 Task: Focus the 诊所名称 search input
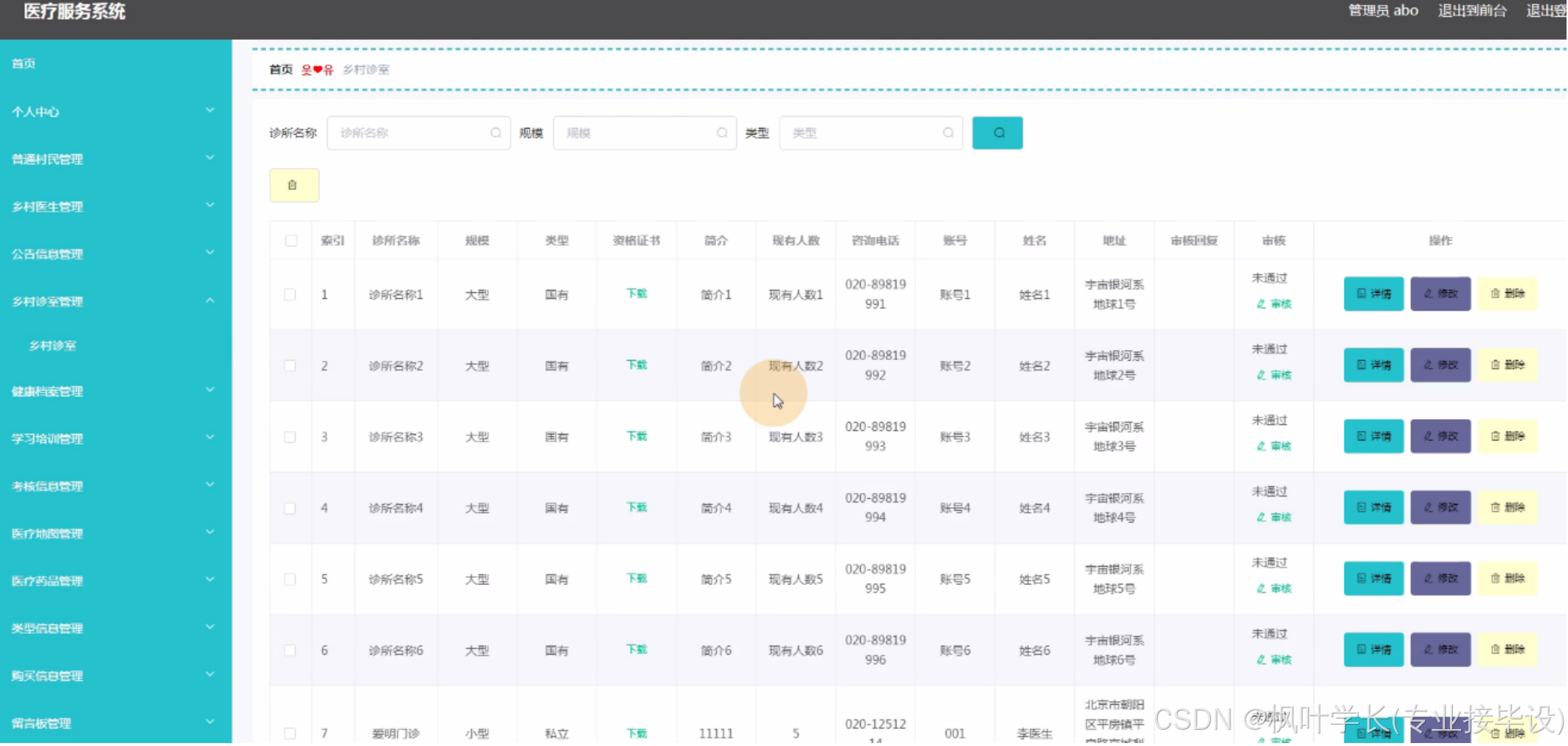pyautogui.click(x=419, y=133)
